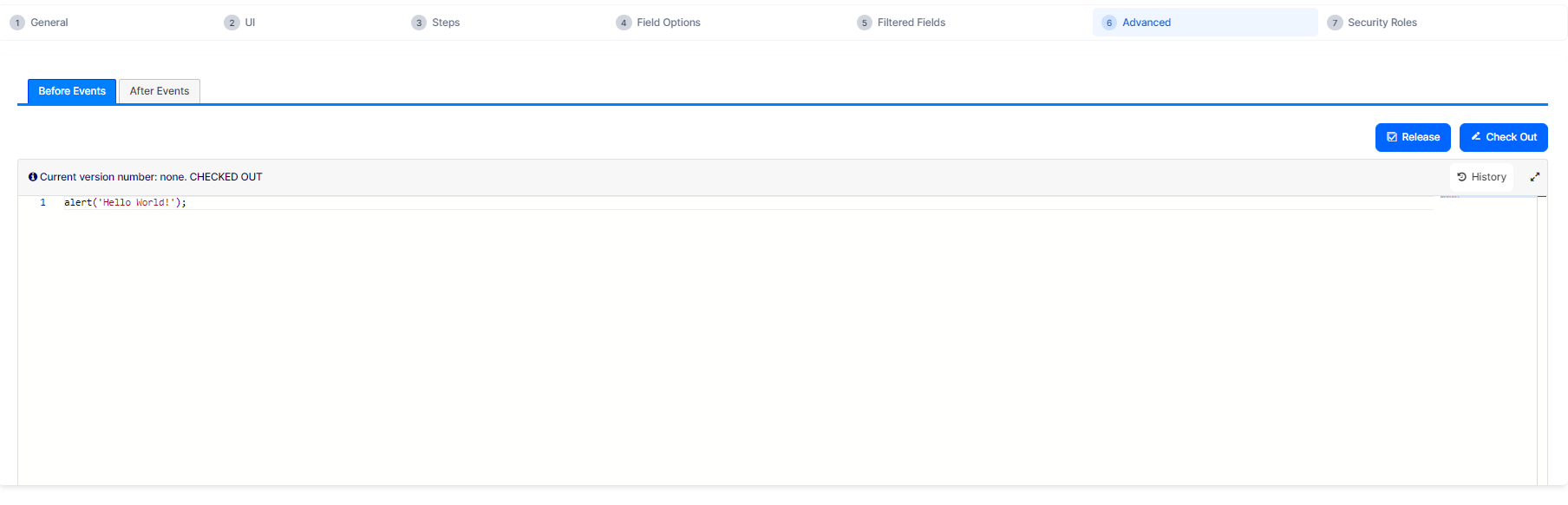Screen dimensions: 1568x505
Task: Switch to the After Events tab
Action: click(160, 91)
